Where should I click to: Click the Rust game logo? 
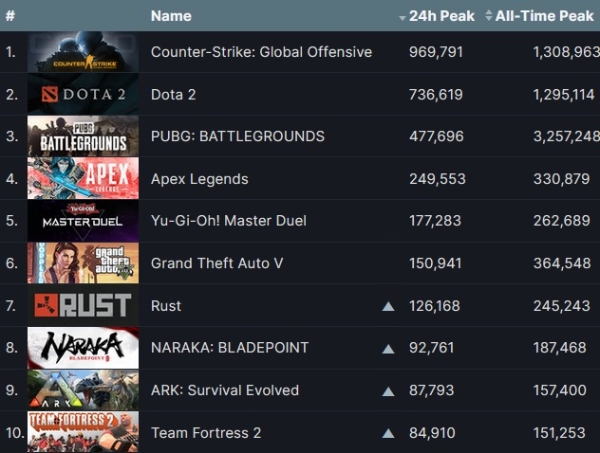(83, 306)
